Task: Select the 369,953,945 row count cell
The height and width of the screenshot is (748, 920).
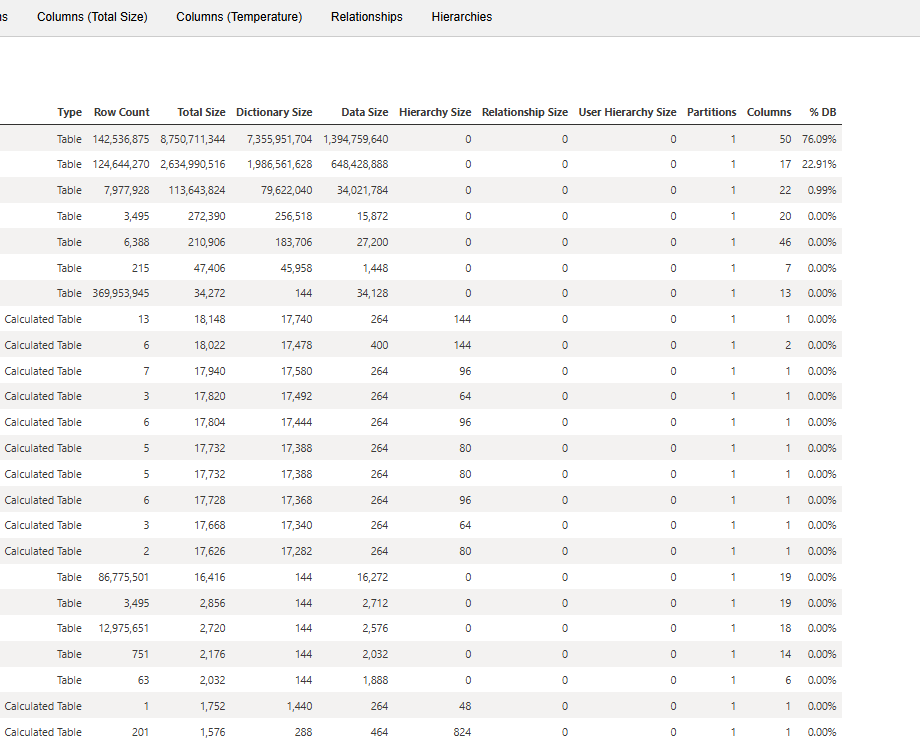Action: pos(121,293)
